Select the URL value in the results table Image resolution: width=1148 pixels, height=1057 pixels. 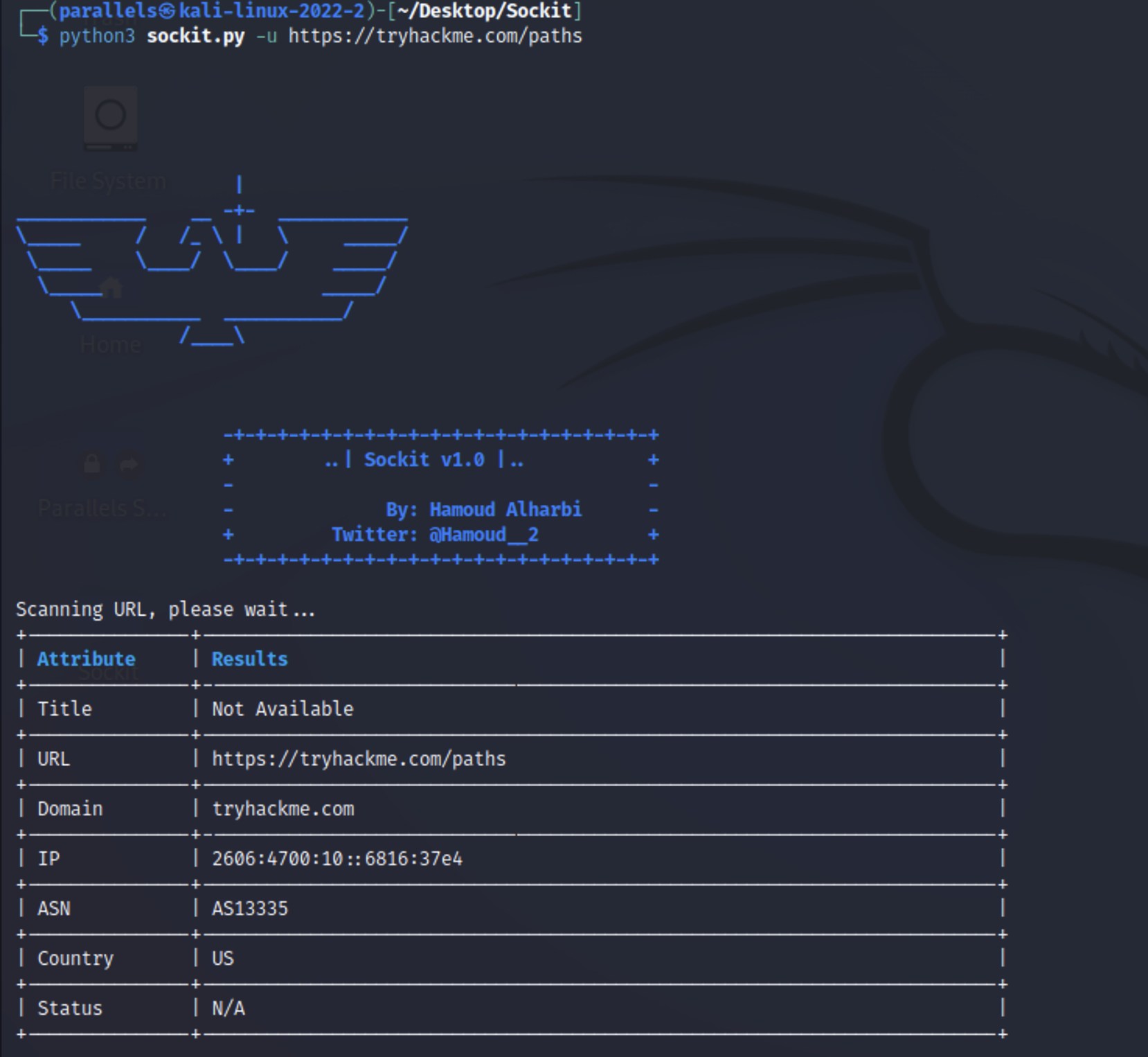[359, 758]
